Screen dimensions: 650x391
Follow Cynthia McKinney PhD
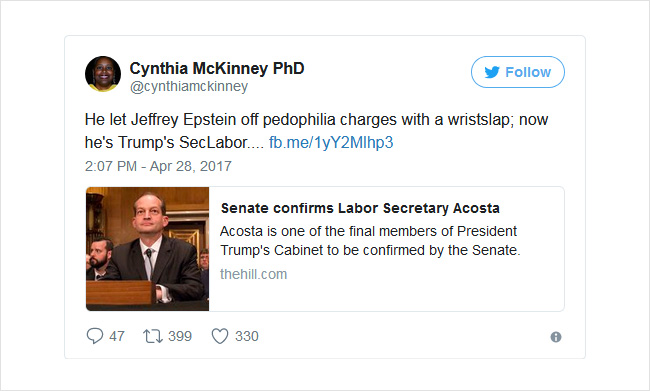click(518, 72)
